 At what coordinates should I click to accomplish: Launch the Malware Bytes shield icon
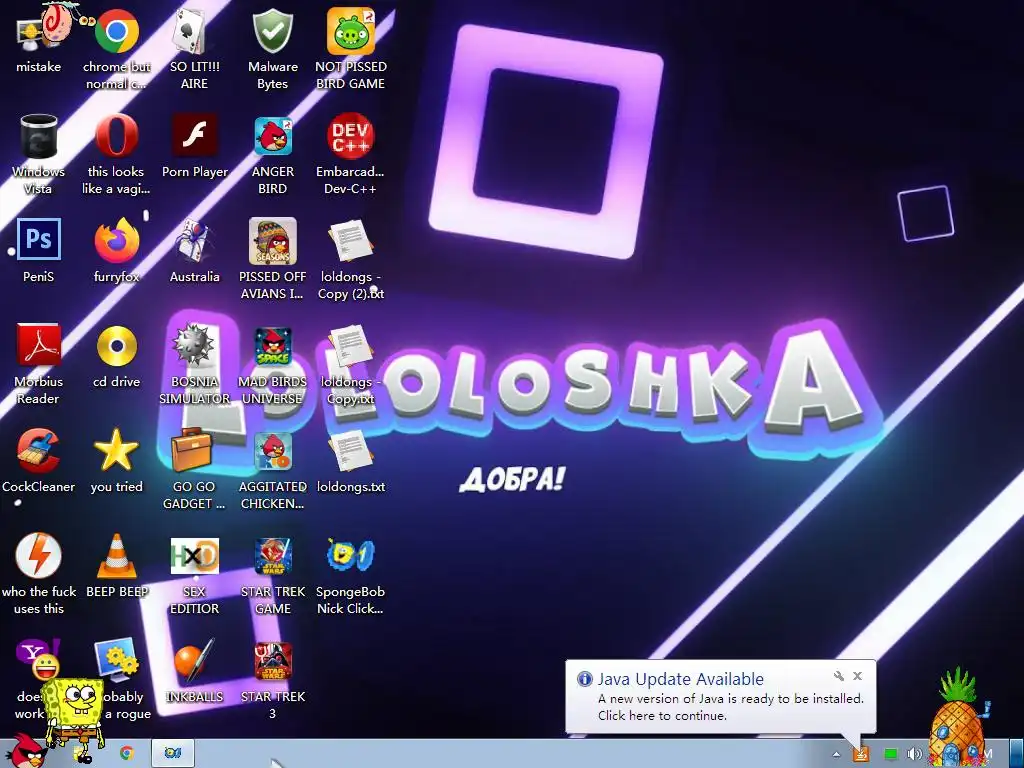pyautogui.click(x=272, y=31)
